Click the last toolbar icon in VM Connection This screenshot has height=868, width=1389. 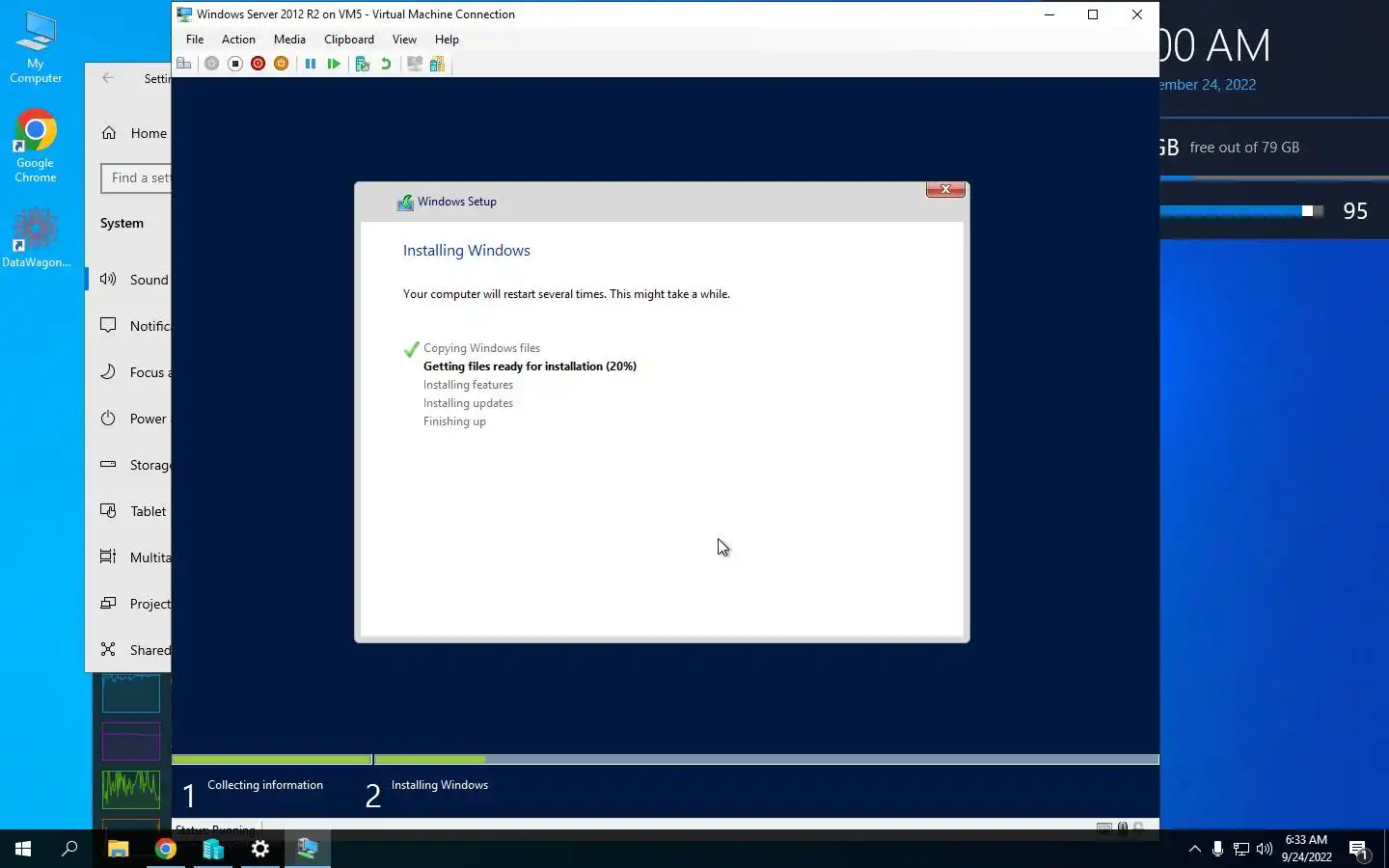click(x=438, y=64)
